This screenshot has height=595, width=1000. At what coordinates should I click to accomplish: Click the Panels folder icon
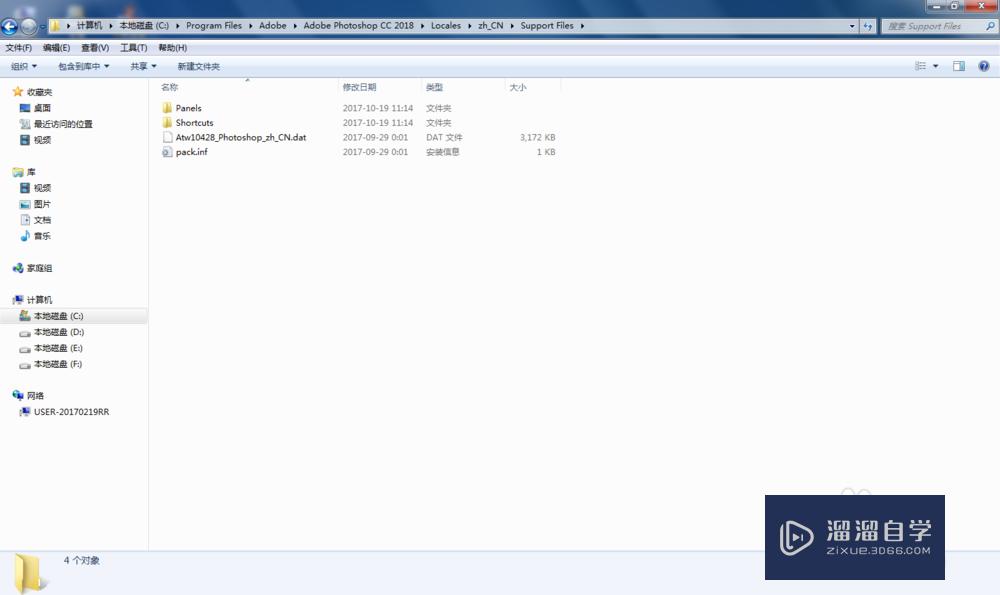click(167, 108)
